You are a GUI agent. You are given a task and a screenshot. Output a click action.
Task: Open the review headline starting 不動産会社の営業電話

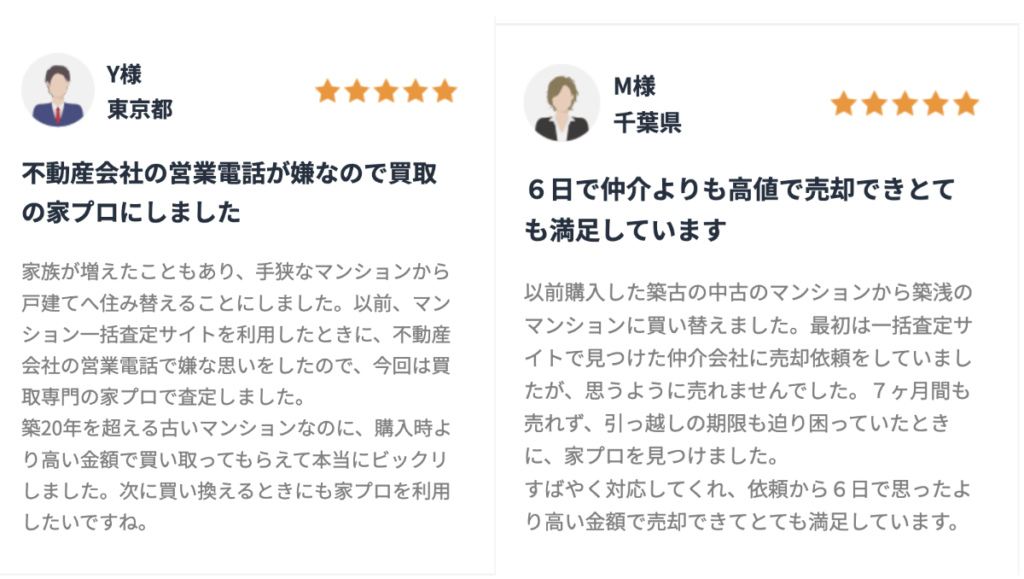pos(230,192)
